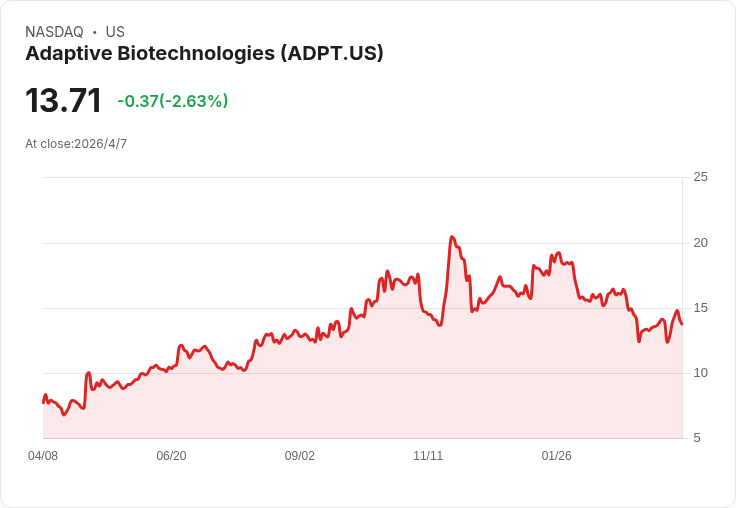Click the At close:2026/4/7 text
Screen dimensions: 736x508
point(76,144)
